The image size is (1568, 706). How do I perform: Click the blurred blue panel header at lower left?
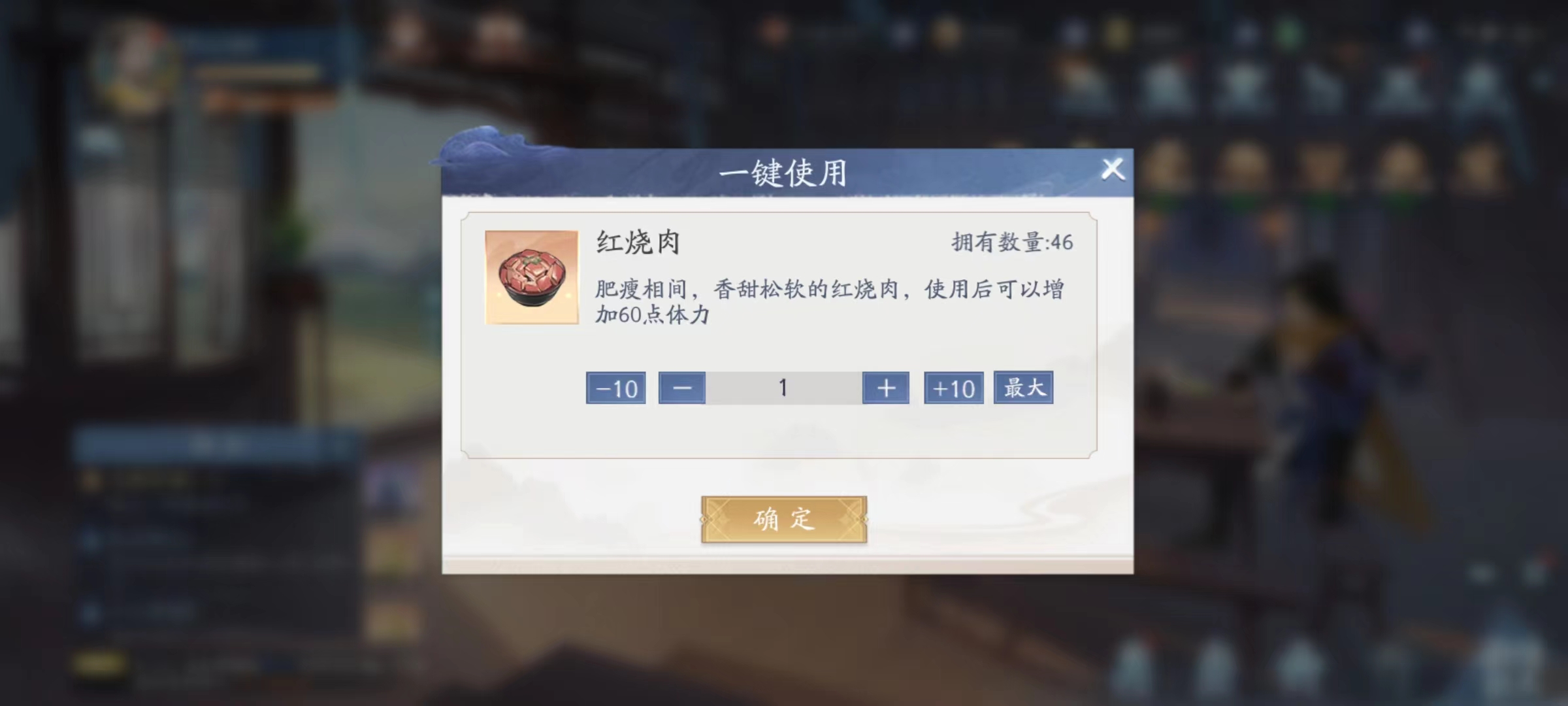pyautogui.click(x=216, y=446)
